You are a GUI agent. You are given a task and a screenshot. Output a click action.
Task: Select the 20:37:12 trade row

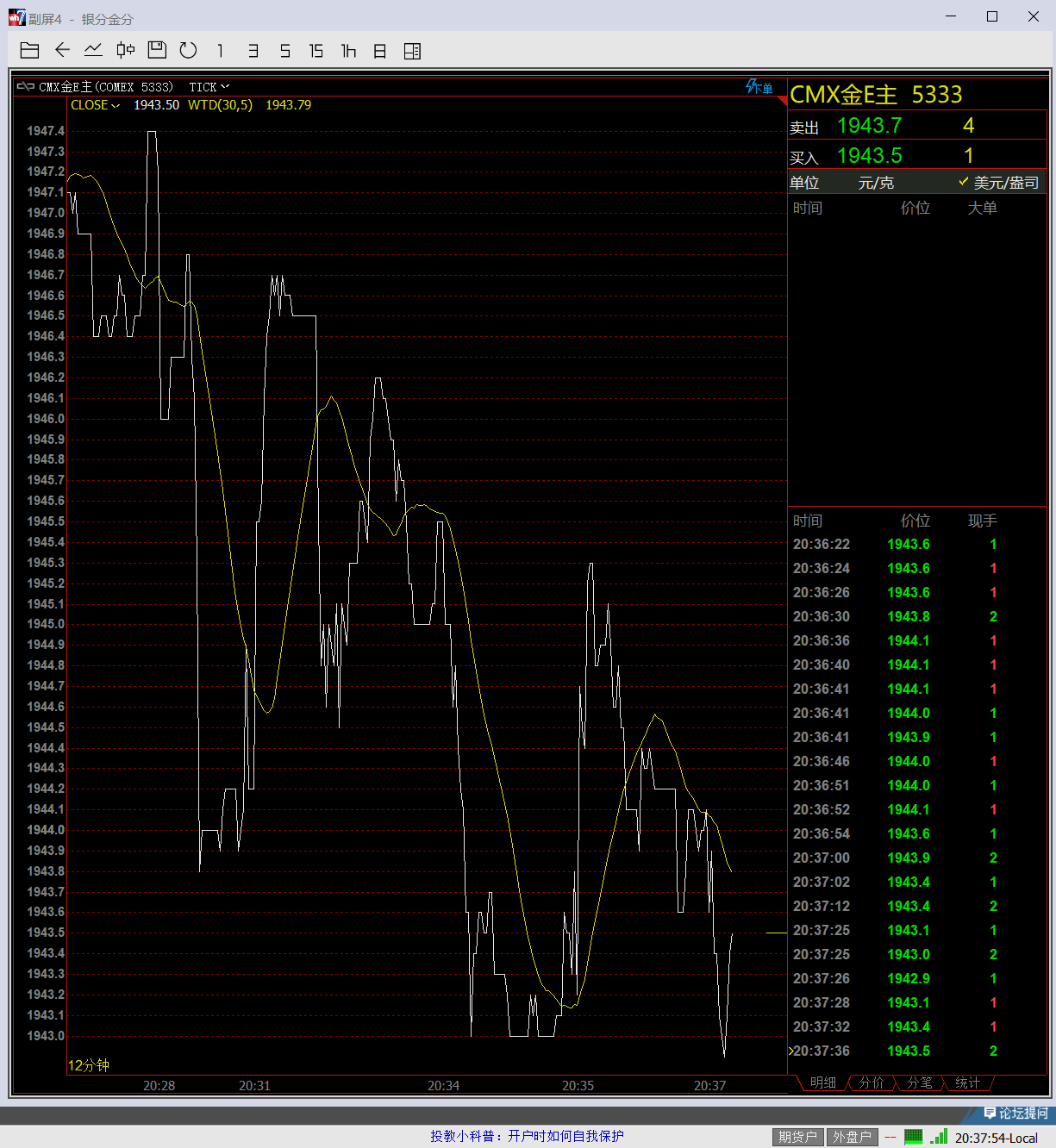coord(917,907)
